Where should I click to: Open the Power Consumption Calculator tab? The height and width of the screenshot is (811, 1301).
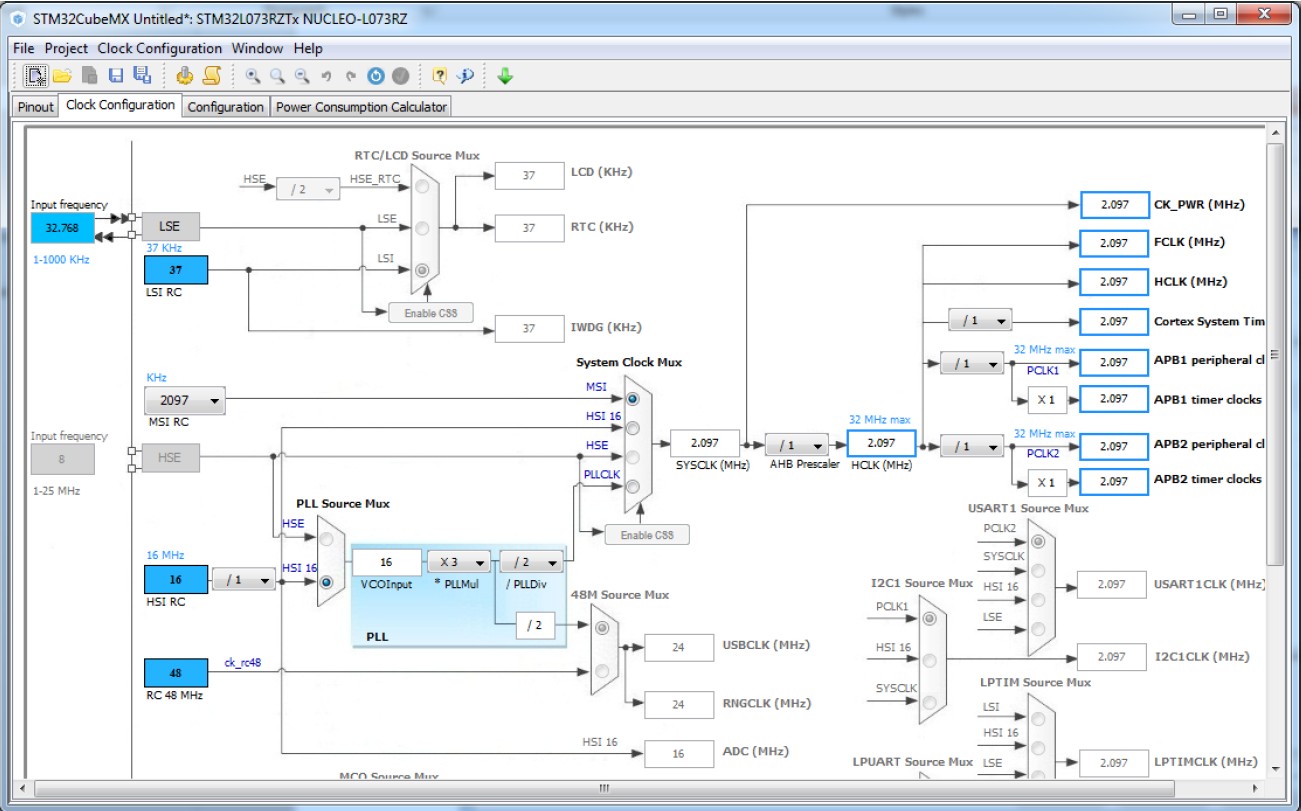point(361,106)
